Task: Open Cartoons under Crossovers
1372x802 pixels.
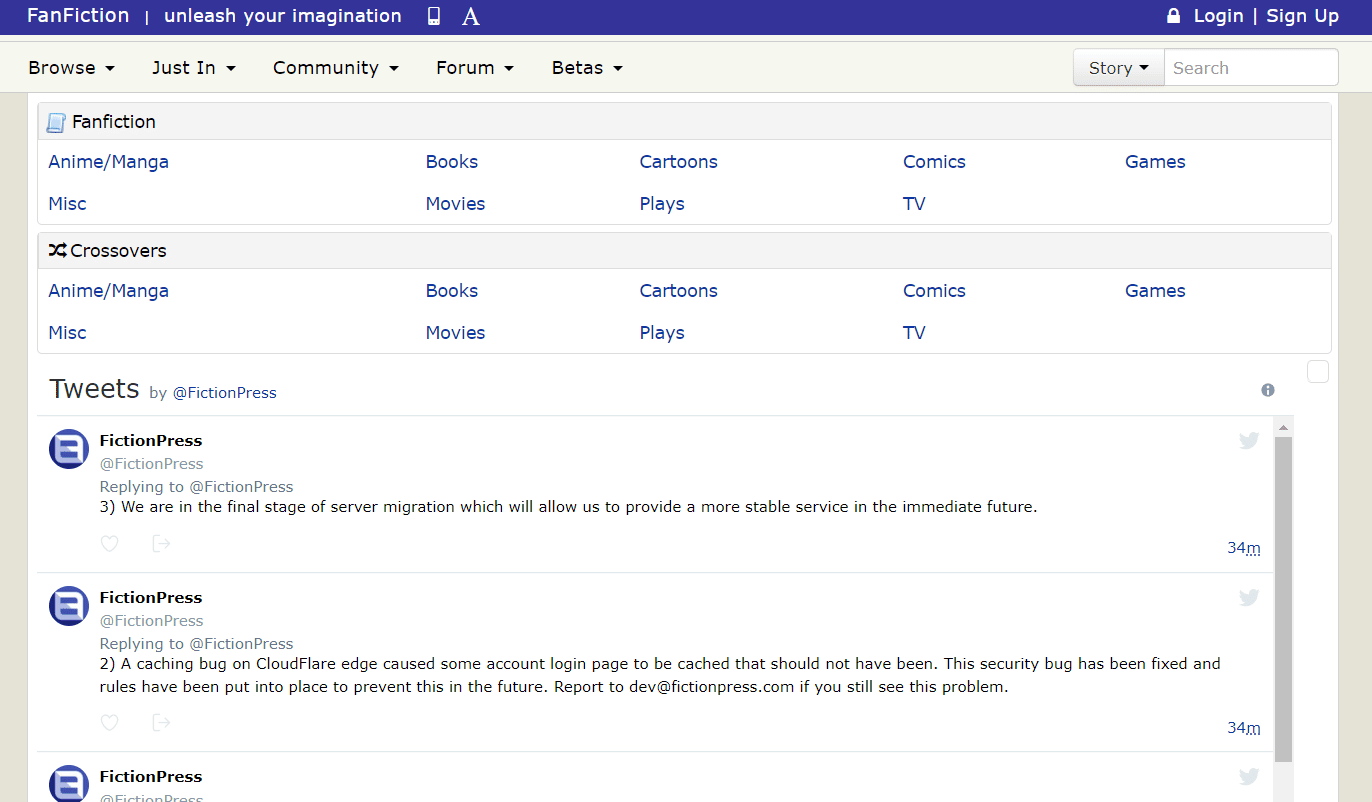Action: pos(679,291)
